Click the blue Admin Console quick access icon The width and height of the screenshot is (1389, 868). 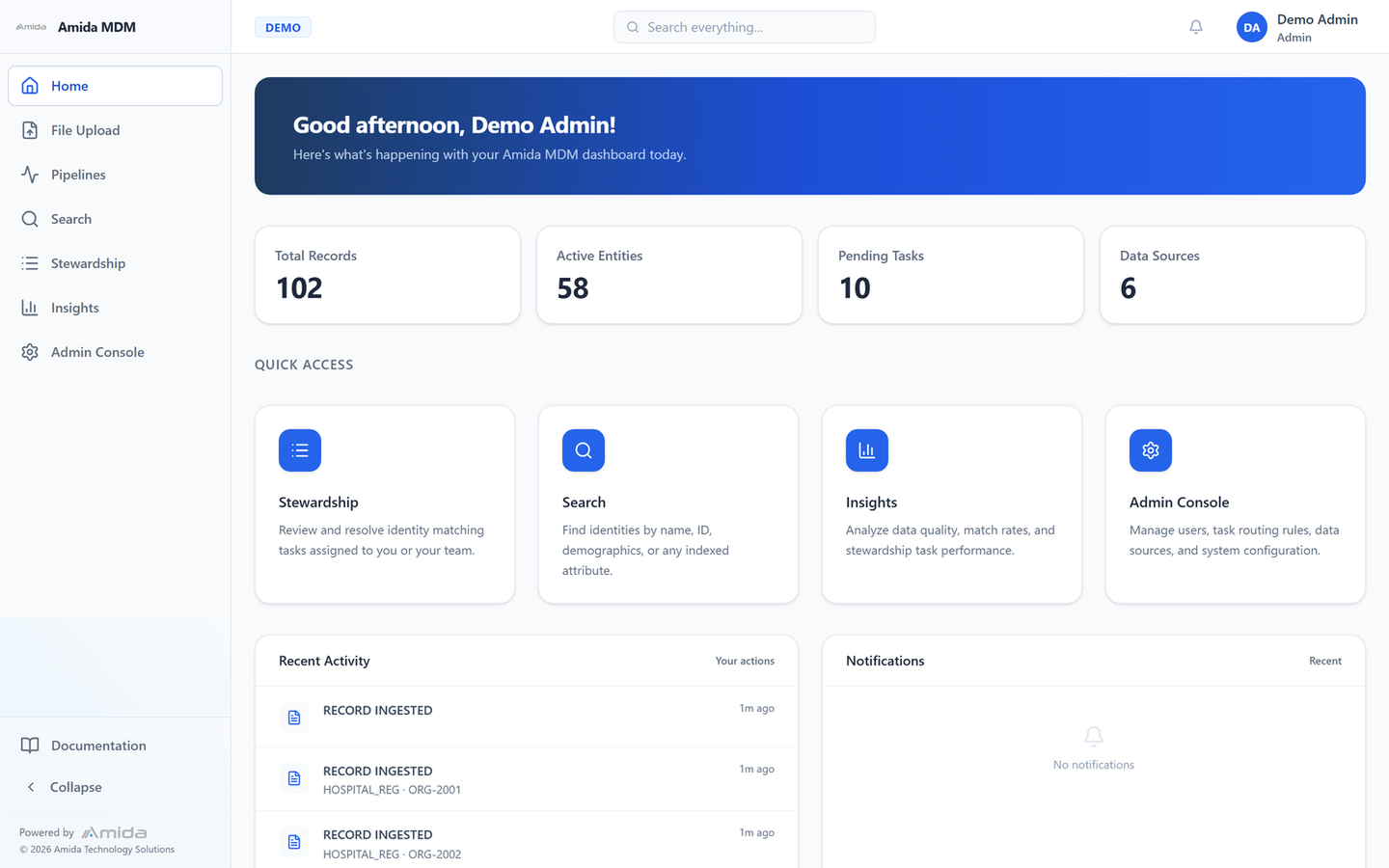pyautogui.click(x=1151, y=450)
